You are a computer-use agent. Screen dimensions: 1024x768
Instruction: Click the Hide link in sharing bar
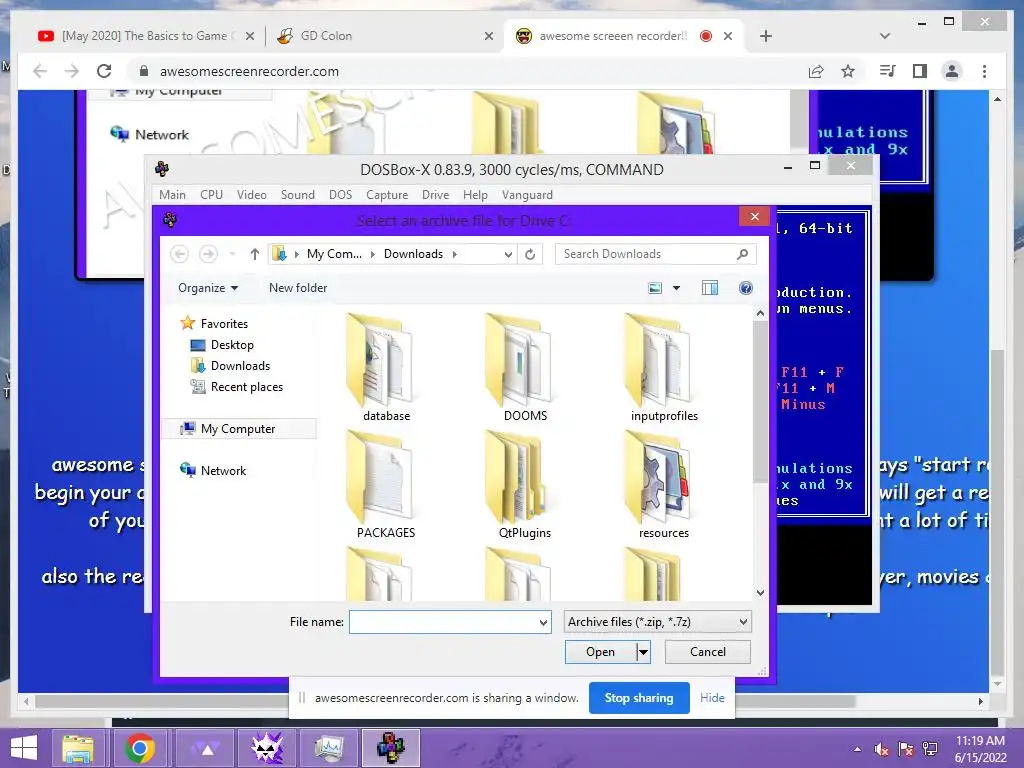(712, 698)
